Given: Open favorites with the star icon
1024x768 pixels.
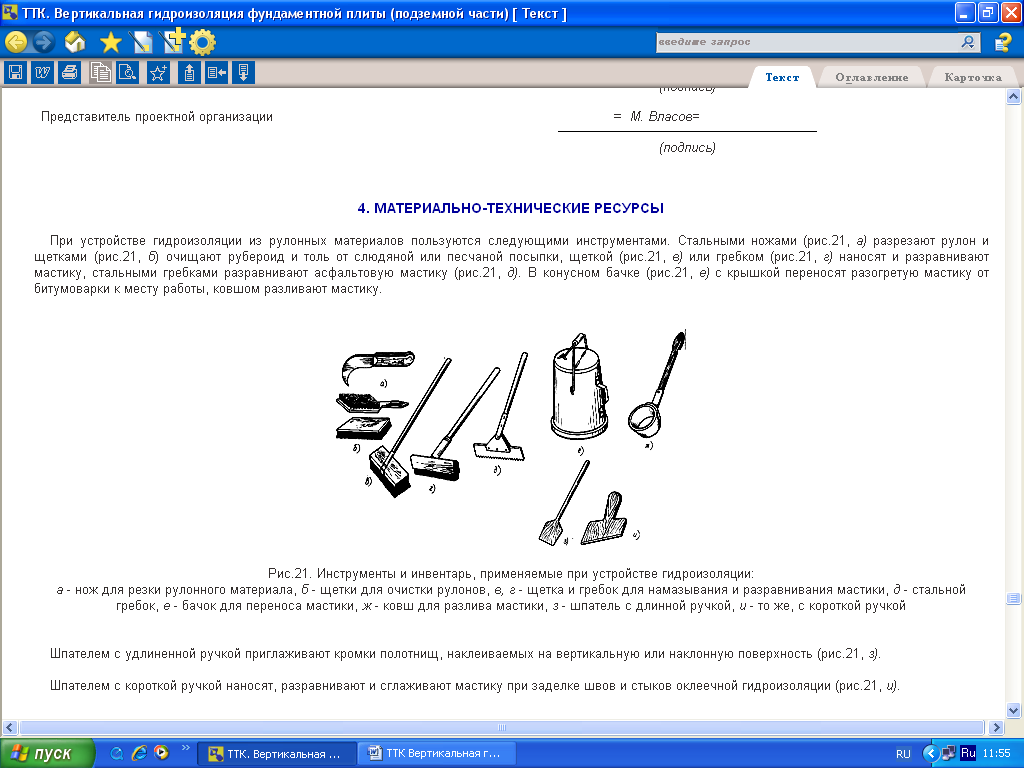Looking at the screenshot, I should (x=110, y=43).
